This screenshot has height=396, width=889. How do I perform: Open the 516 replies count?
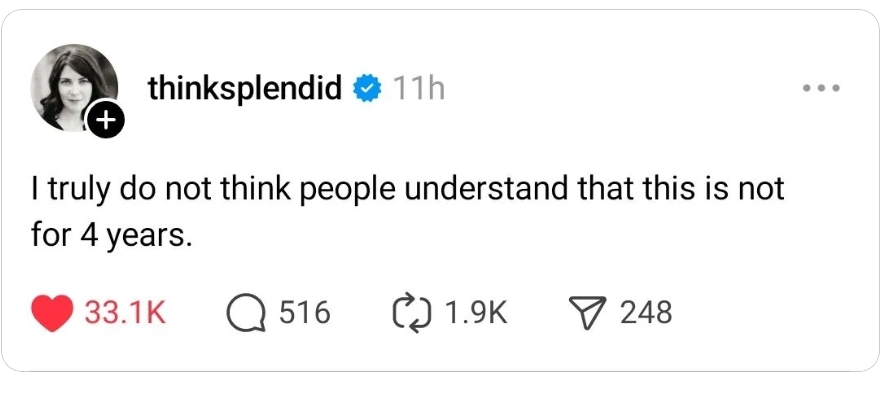[x=304, y=313]
